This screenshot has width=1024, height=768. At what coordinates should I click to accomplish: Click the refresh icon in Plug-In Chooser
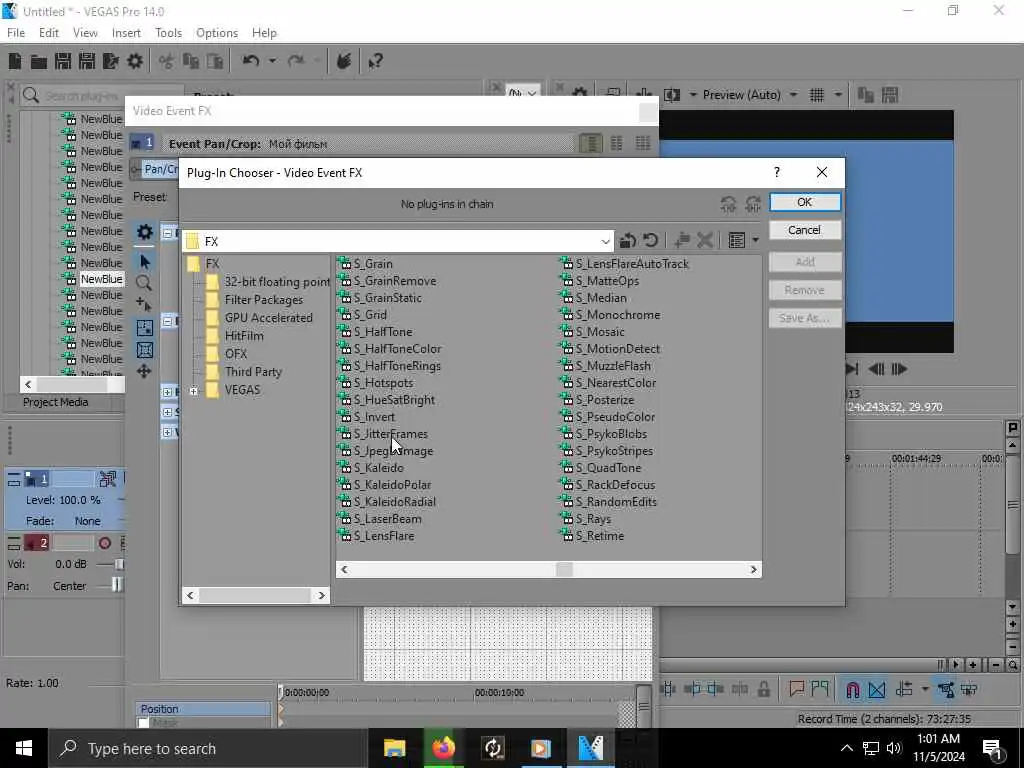click(650, 240)
